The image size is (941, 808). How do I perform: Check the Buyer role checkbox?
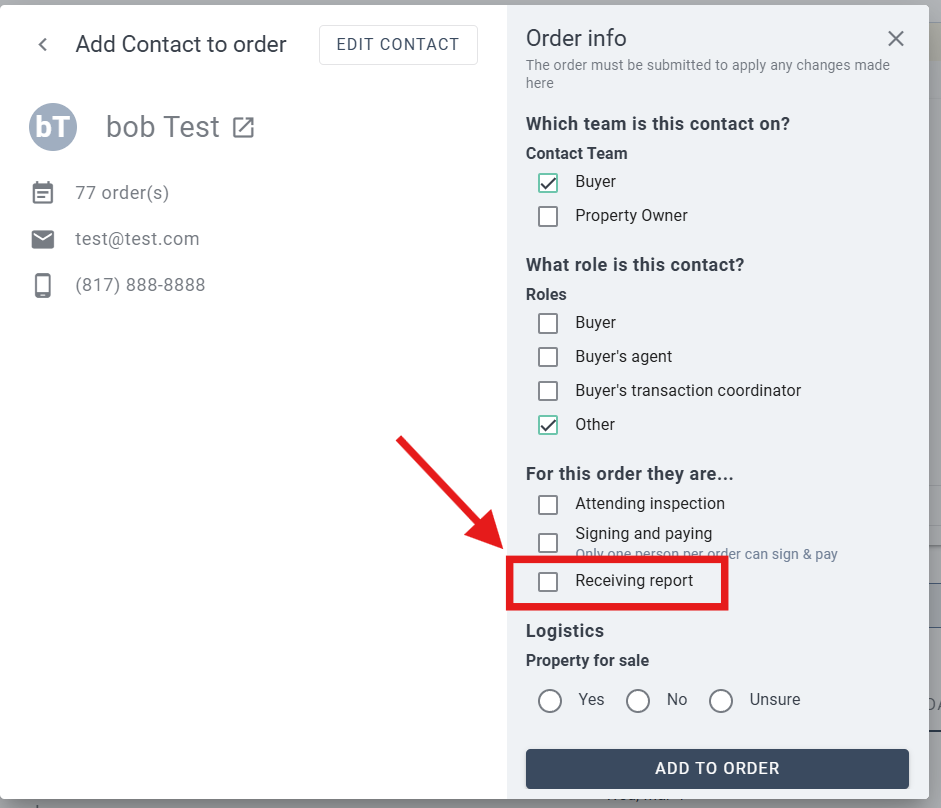point(548,323)
